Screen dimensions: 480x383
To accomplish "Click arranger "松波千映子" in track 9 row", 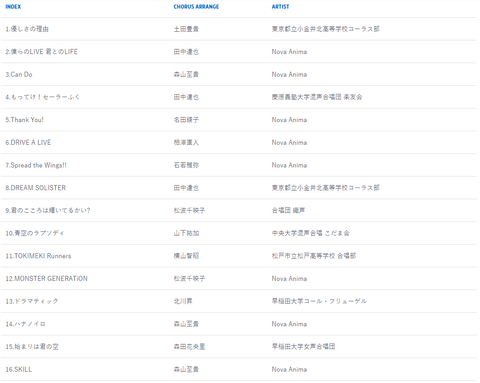I will click(x=189, y=210).
